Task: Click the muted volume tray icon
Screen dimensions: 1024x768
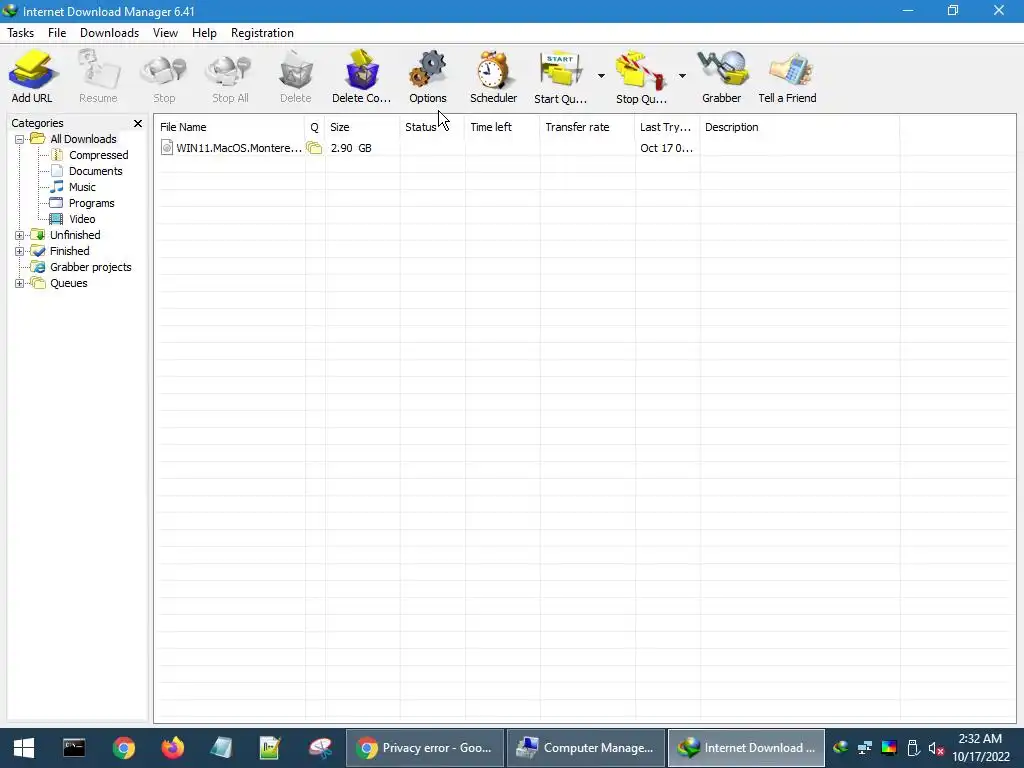Action: tap(936, 748)
